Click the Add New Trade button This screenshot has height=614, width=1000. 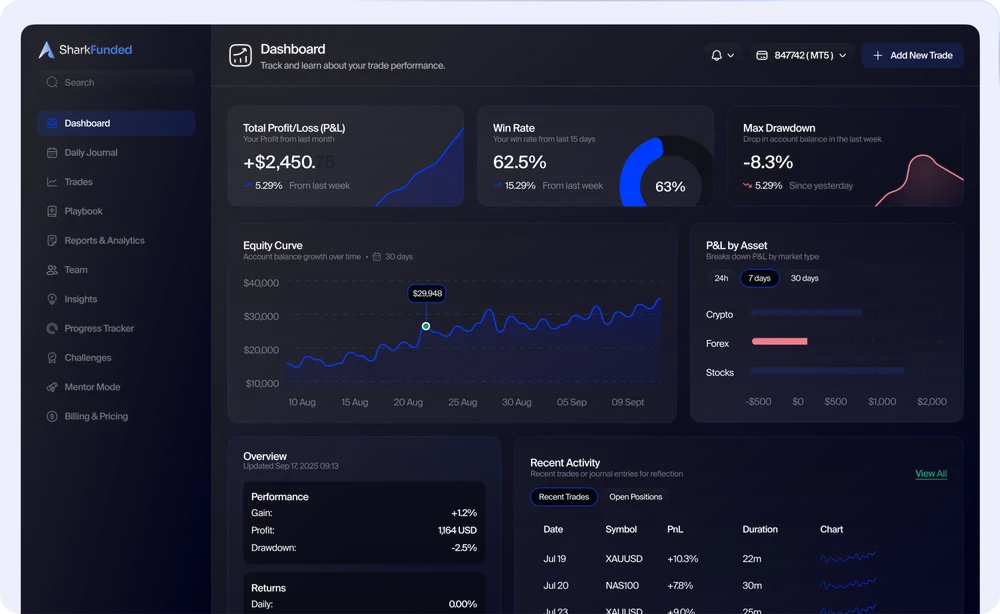[912, 55]
